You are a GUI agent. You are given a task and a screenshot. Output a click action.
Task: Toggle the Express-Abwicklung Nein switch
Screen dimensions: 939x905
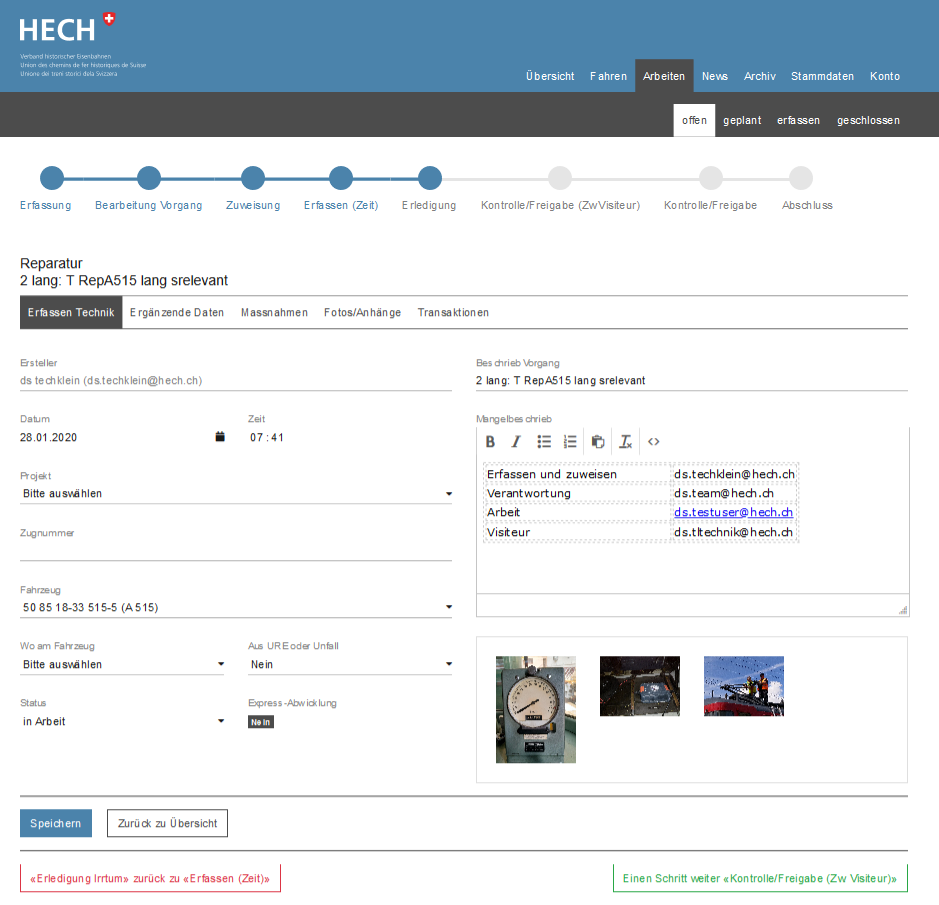pyautogui.click(x=260, y=722)
